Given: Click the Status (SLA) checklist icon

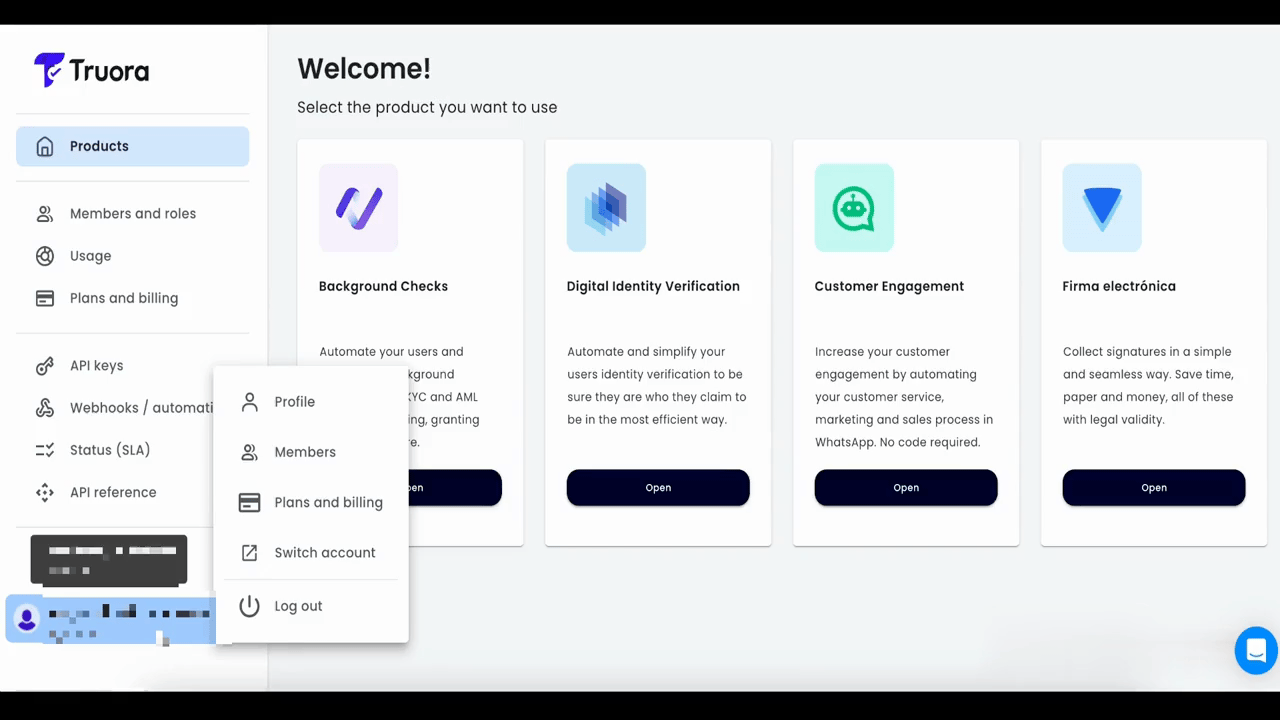Looking at the screenshot, I should tap(45, 450).
